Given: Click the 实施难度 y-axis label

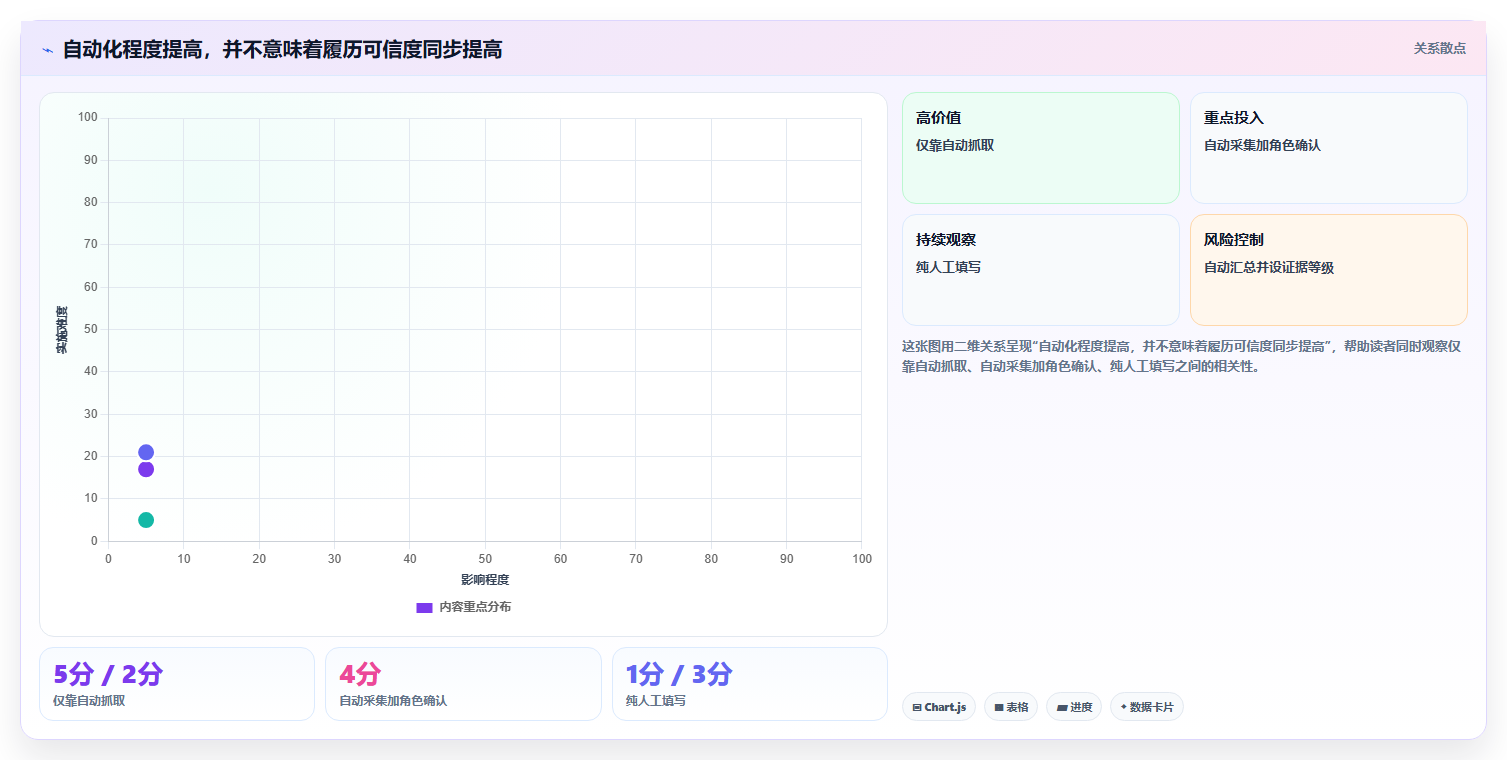Looking at the screenshot, I should [x=62, y=330].
